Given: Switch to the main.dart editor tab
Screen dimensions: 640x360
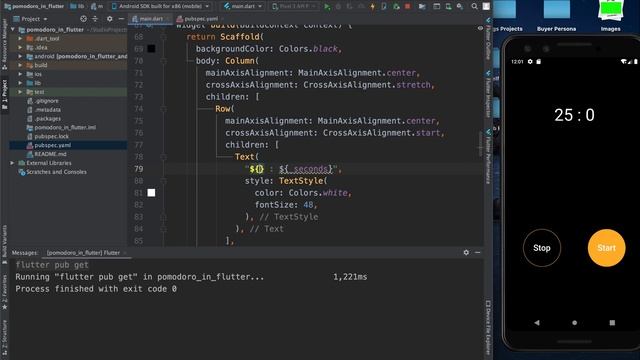Looking at the screenshot, I should tap(150, 19).
